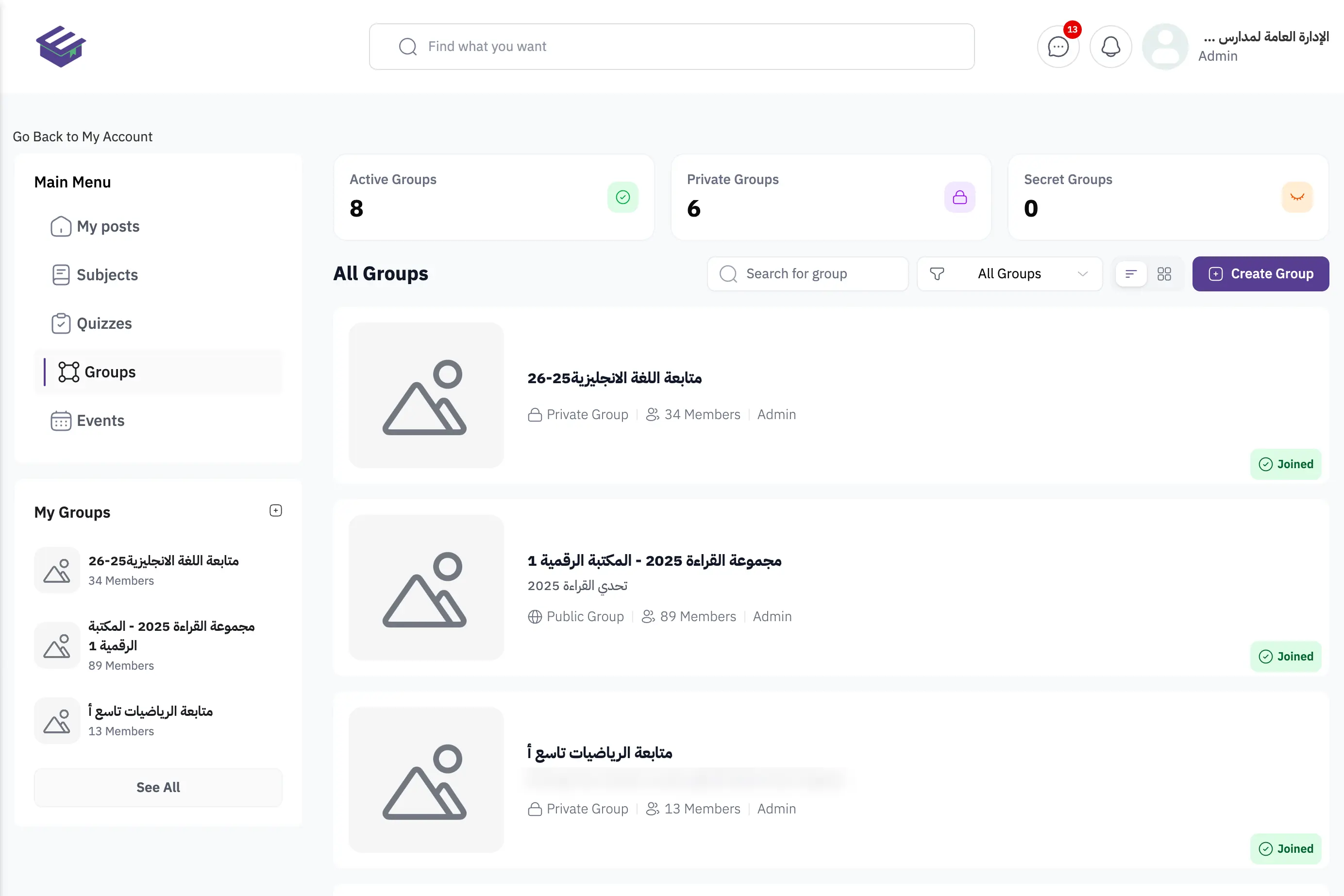Click the Admin profile avatar
1344x896 pixels.
(1165, 47)
